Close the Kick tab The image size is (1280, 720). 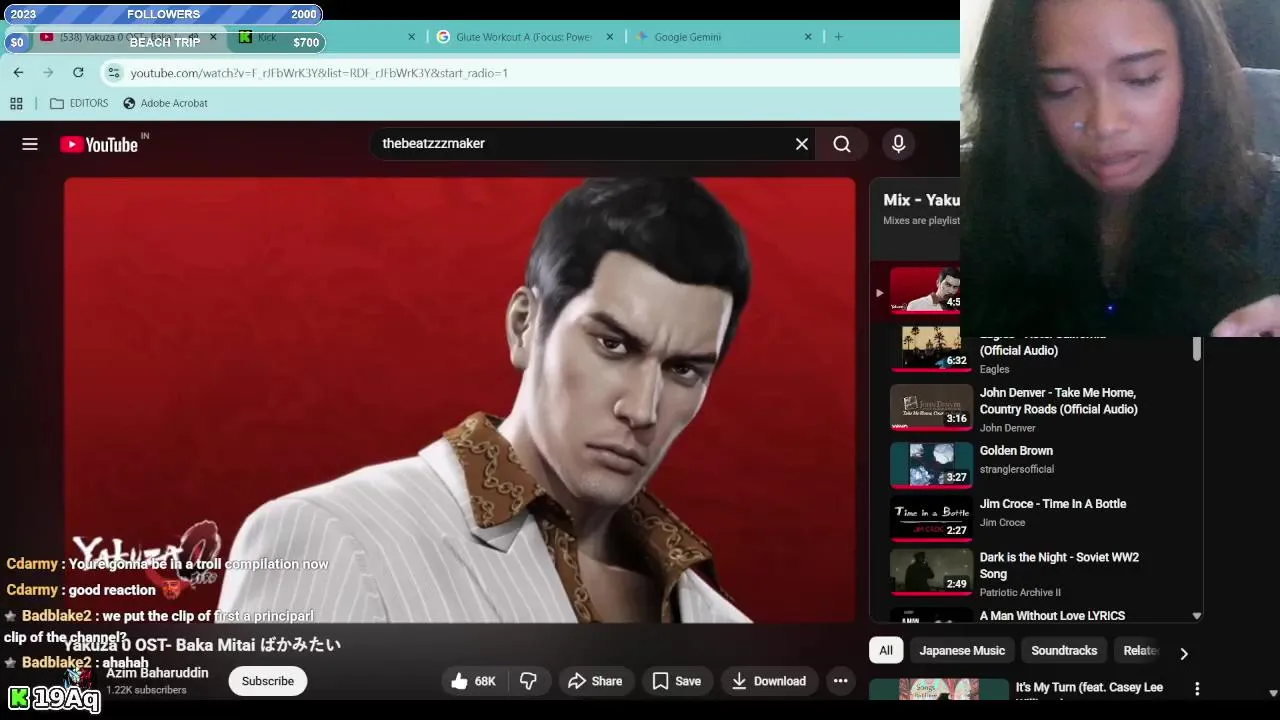411,37
